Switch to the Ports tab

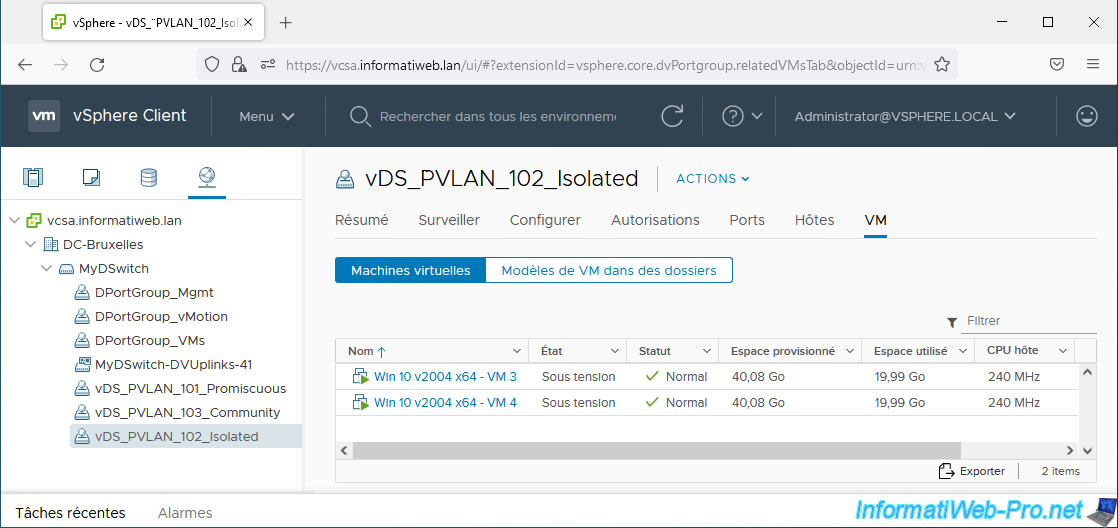click(x=747, y=220)
